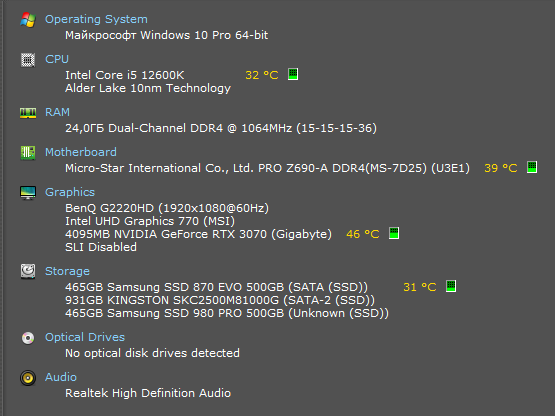Screen dimensions: 555x416
Task: Open the Audio section heading
Action: pyautogui.click(x=61, y=377)
